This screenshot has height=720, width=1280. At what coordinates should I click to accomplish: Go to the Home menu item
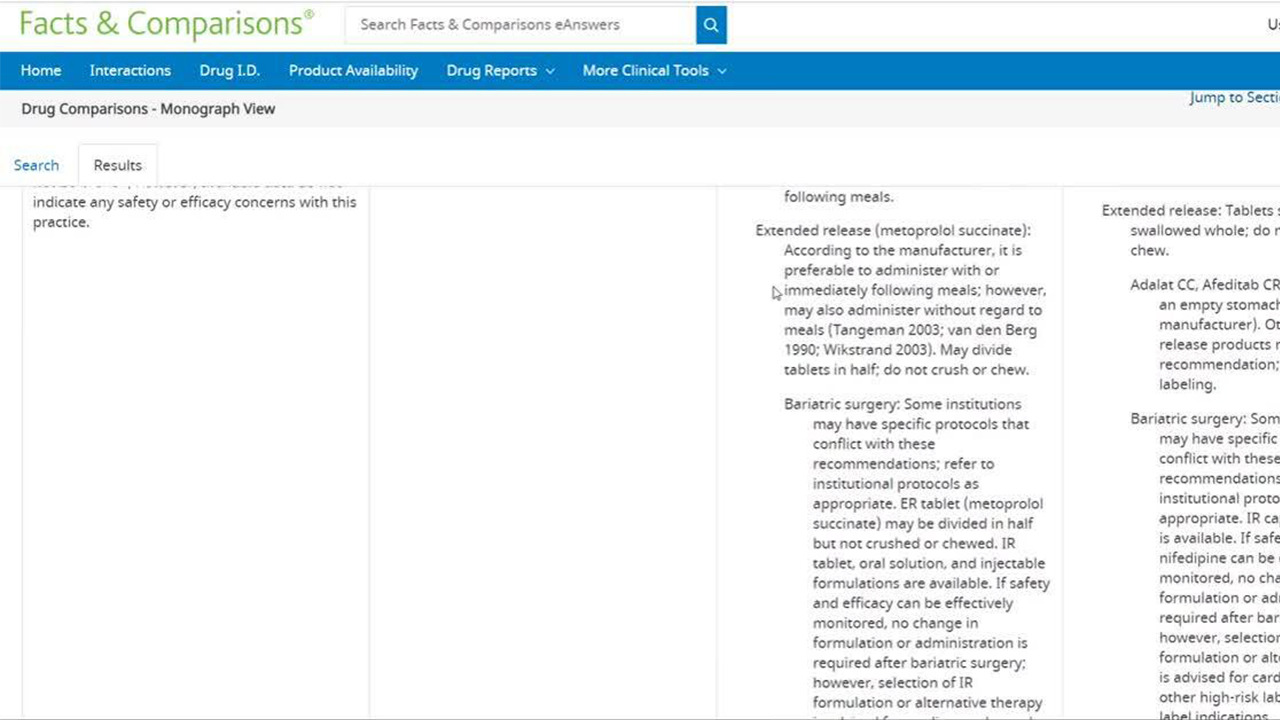click(x=41, y=70)
